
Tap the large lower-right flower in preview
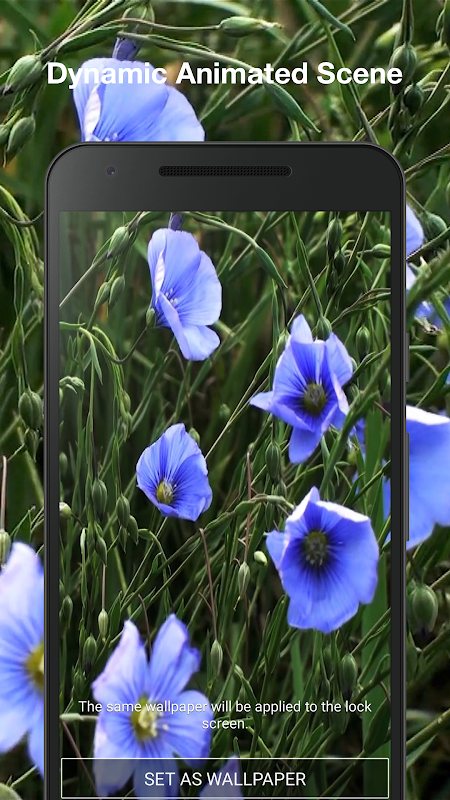tap(322, 560)
